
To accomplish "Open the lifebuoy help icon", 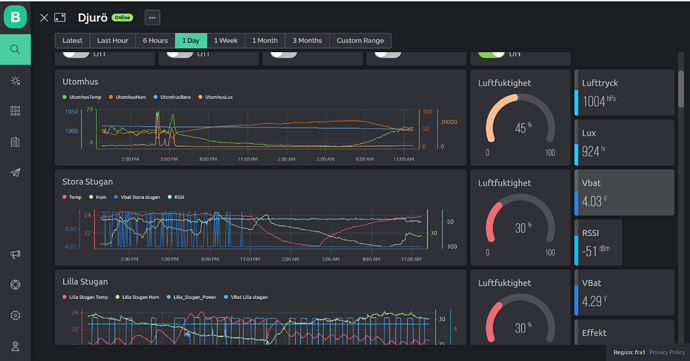I will tap(15, 285).
